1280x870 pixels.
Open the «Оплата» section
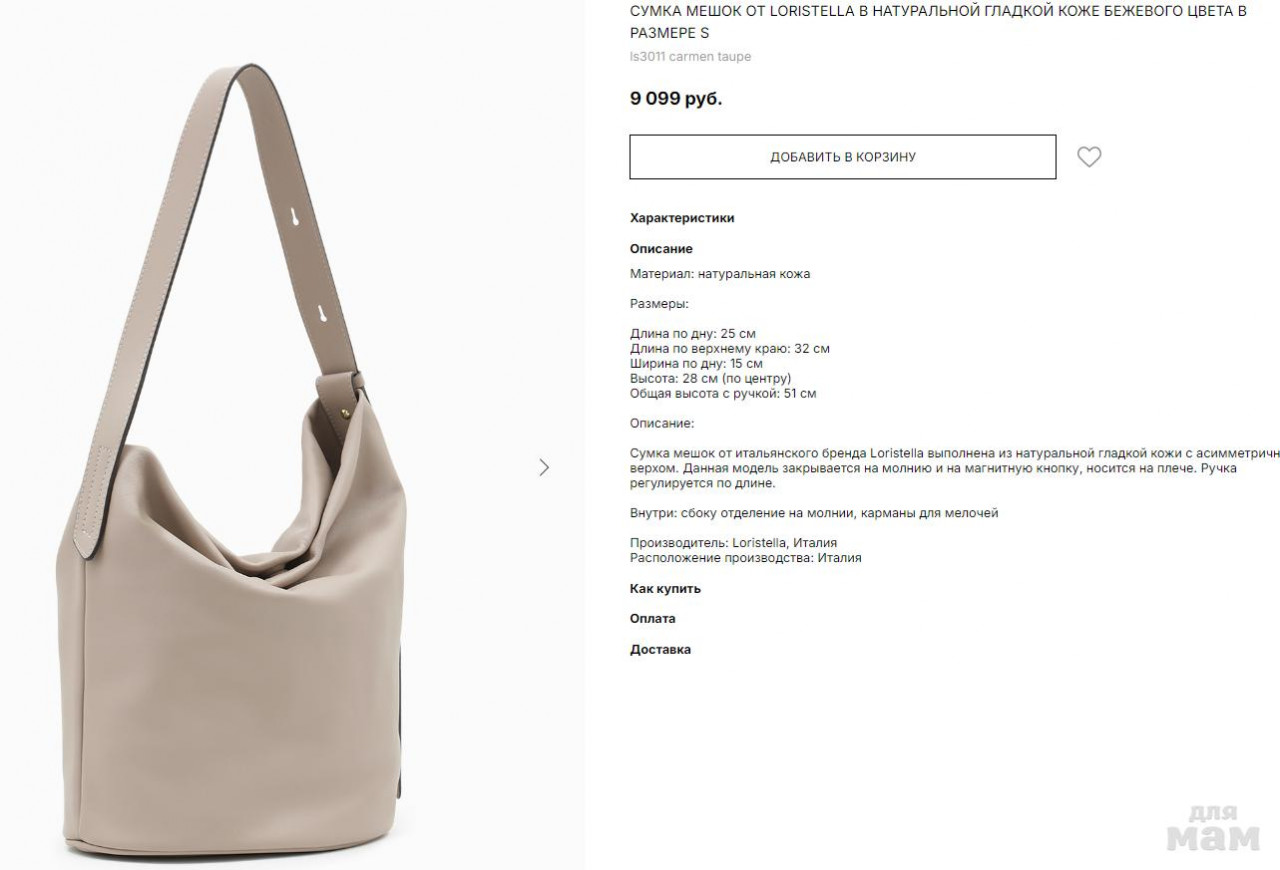click(x=652, y=619)
